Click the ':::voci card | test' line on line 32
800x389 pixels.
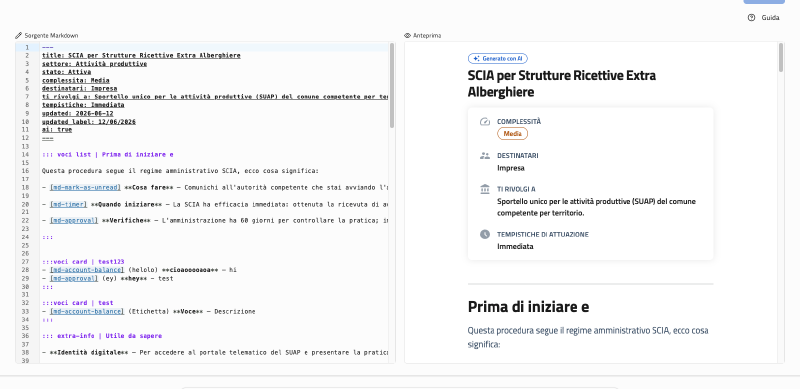tap(78, 303)
